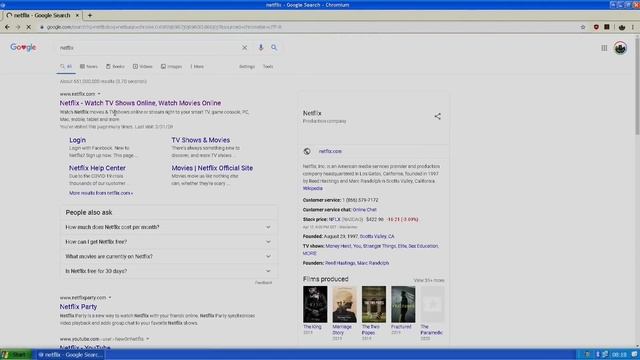Image resolution: width=640 pixels, height=360 pixels.
Task: Open the Google apps grid
Action: click(604, 48)
